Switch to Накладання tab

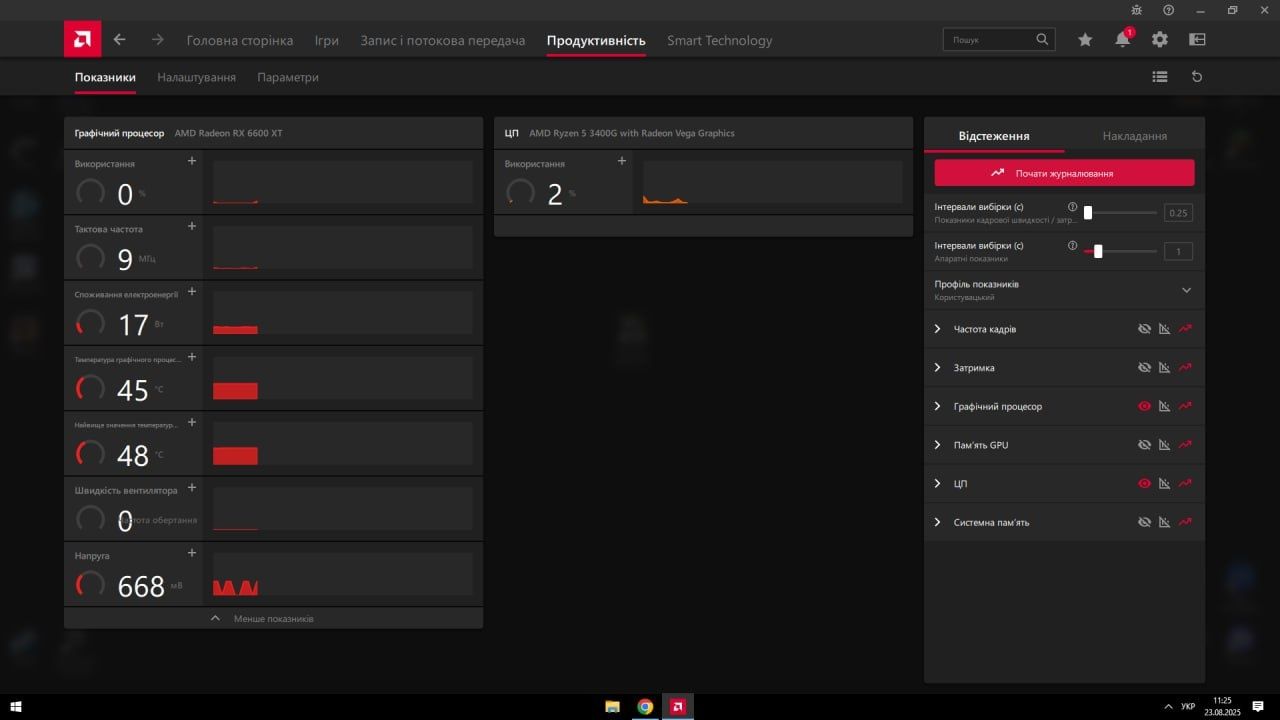pyautogui.click(x=1135, y=136)
